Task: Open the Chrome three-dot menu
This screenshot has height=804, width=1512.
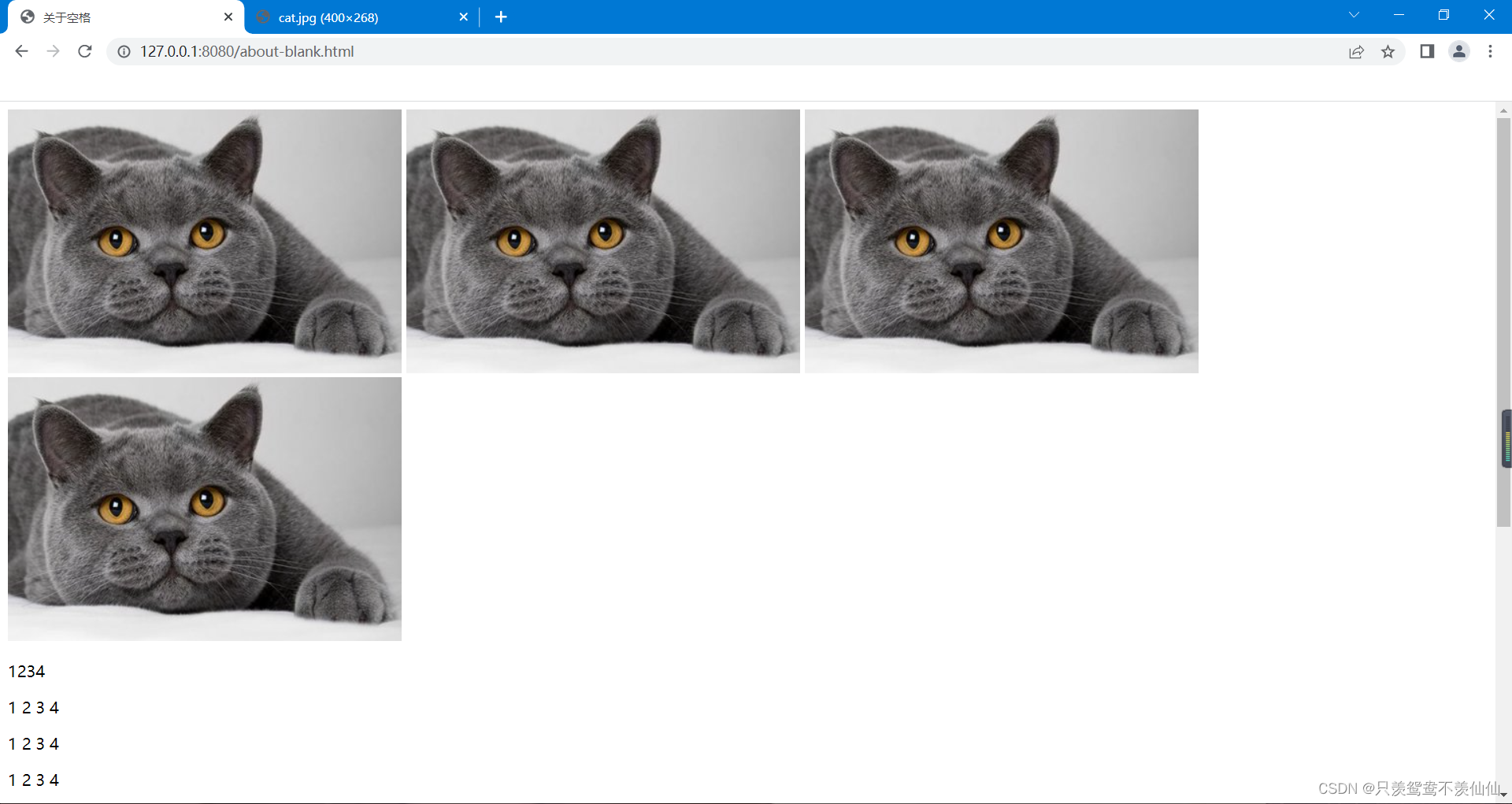Action: click(1490, 51)
